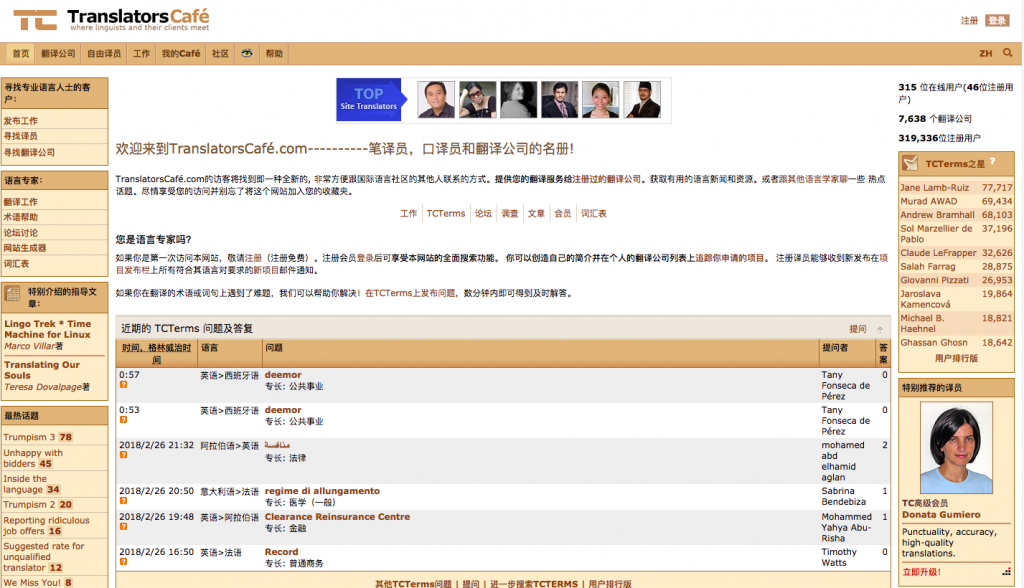
Task: Click 进一步搜索TCTERMS footer link
Action: tap(534, 583)
